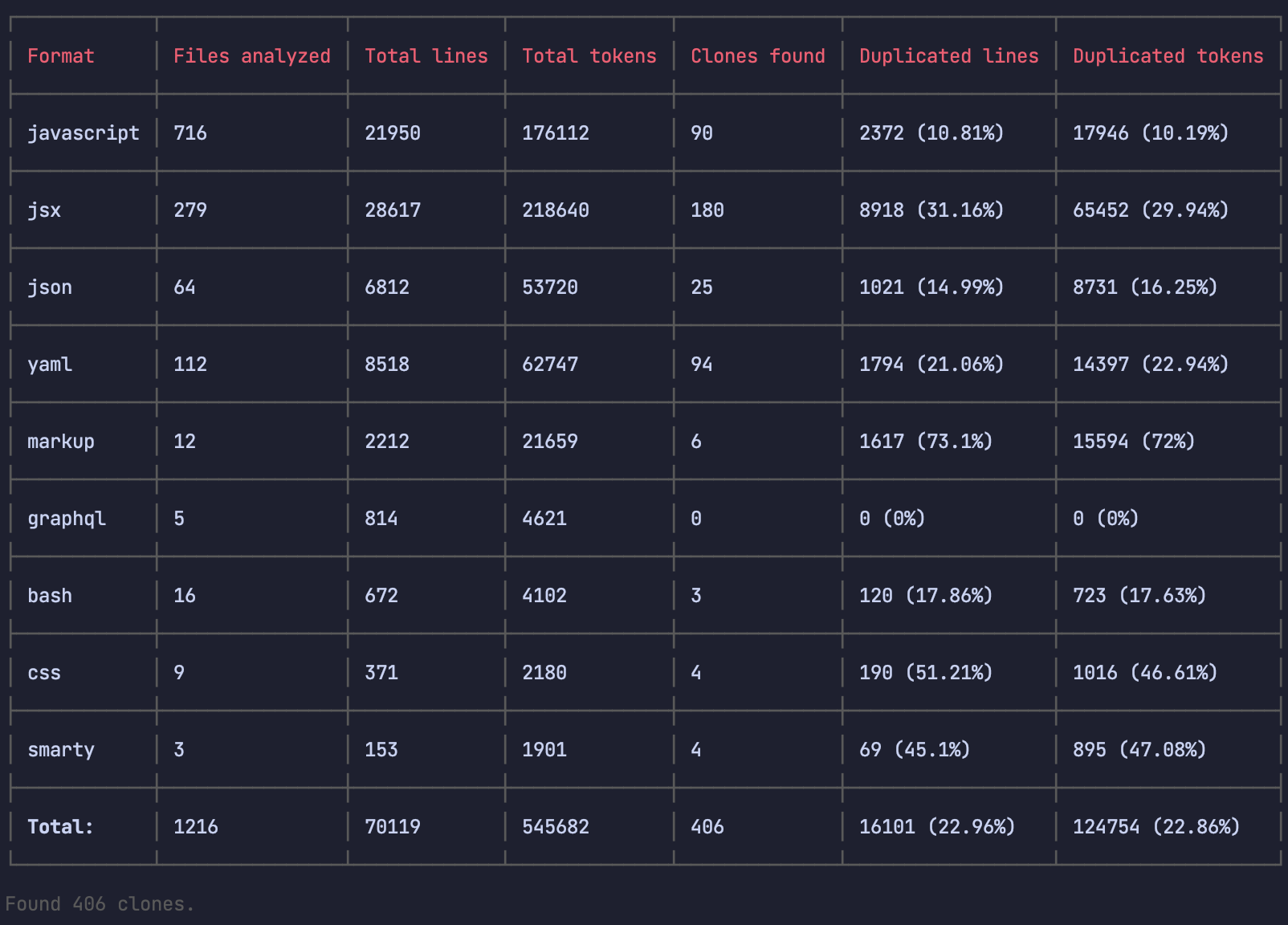Viewport: 1288px width, 925px height.
Task: Select the 'graphql' format cell
Action: 67,519
